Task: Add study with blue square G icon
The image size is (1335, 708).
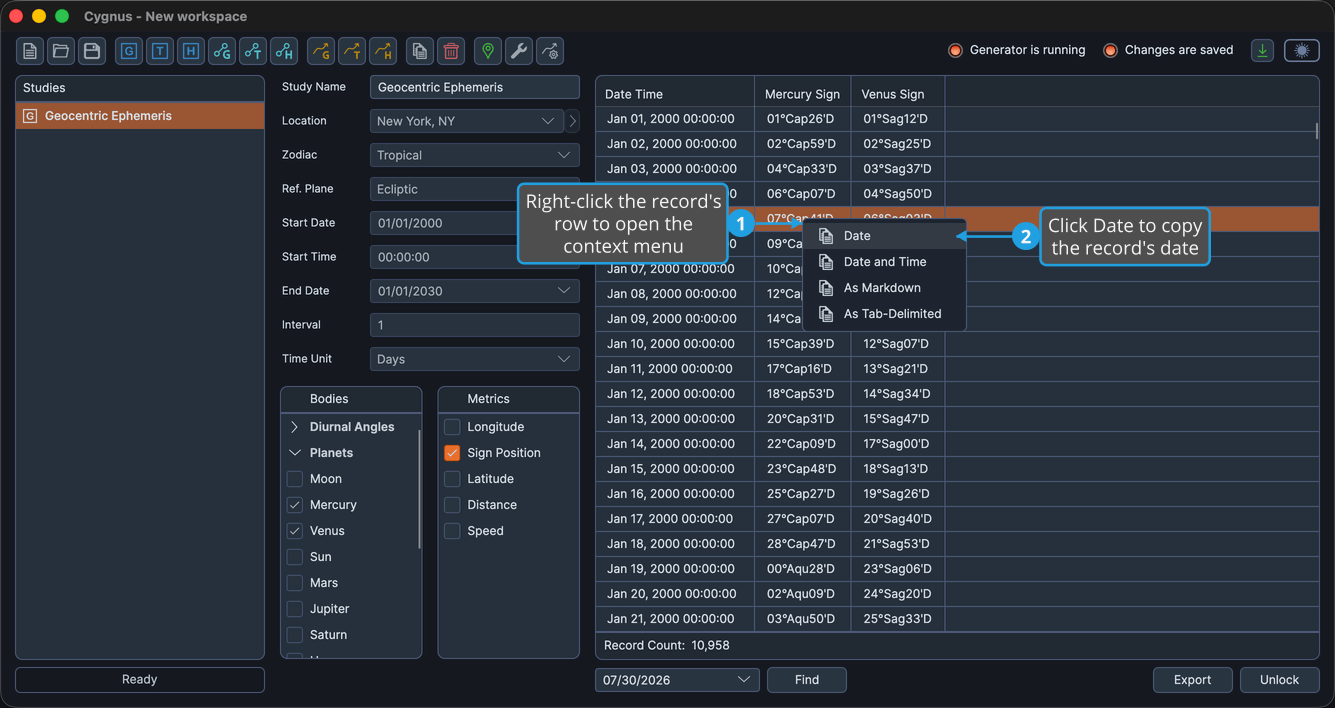Action: coord(129,51)
